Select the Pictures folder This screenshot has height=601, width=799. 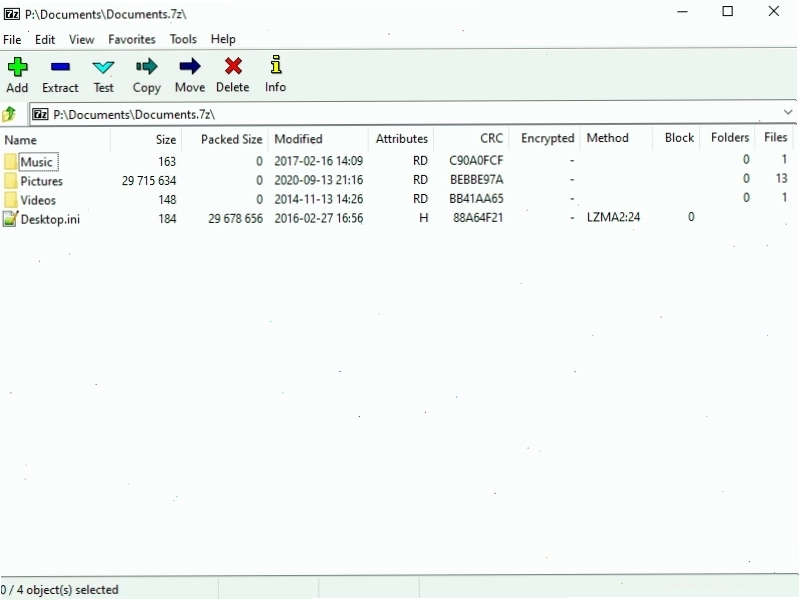click(41, 181)
